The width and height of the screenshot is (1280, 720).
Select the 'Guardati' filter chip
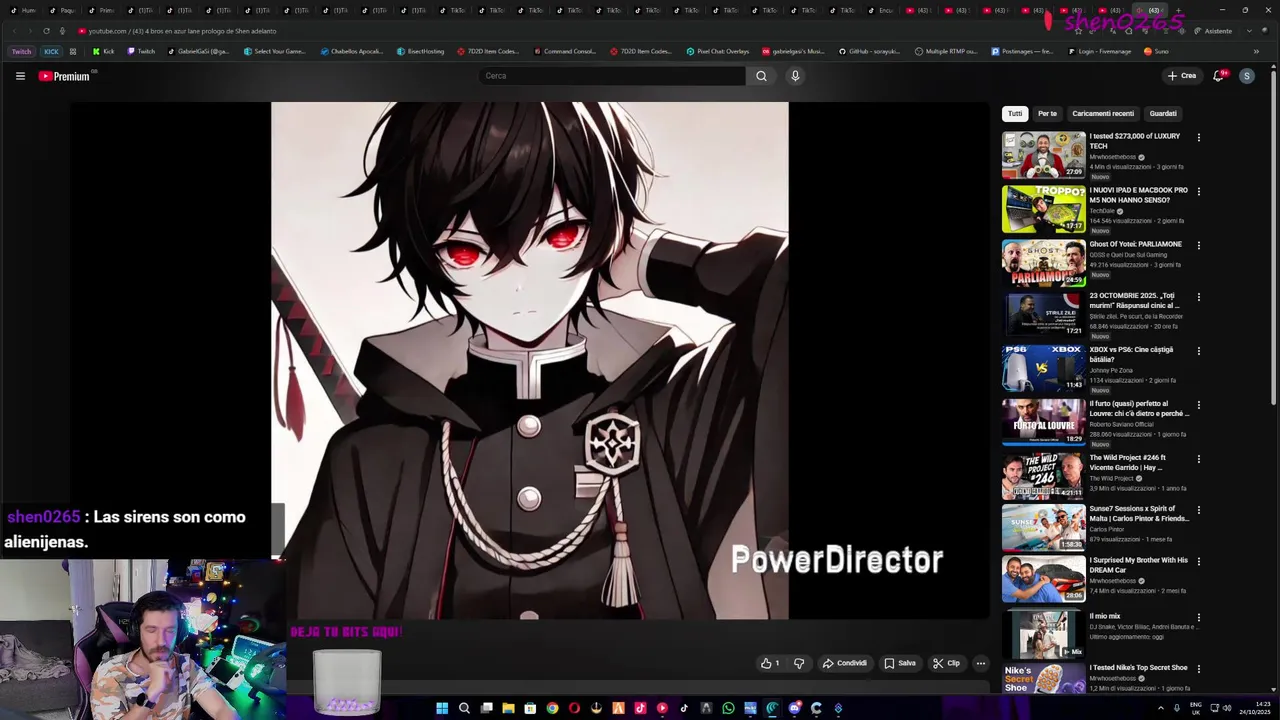pyautogui.click(x=1163, y=114)
